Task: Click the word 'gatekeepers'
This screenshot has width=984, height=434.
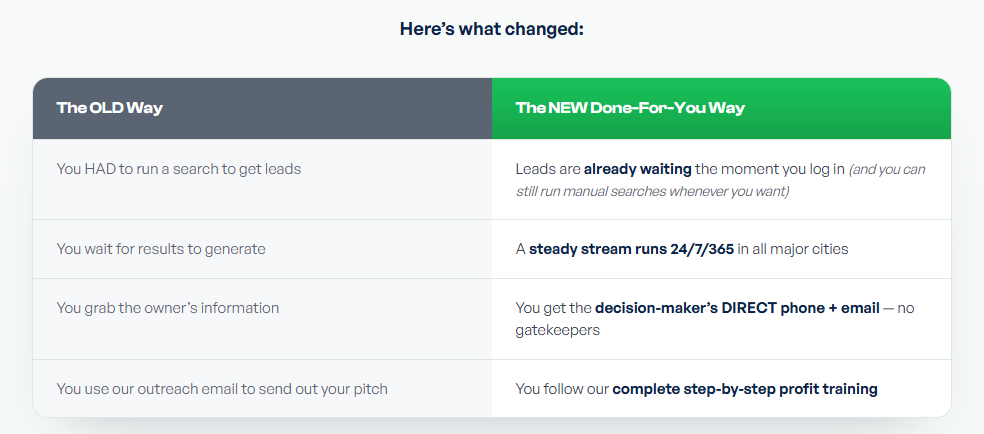Action: [558, 330]
